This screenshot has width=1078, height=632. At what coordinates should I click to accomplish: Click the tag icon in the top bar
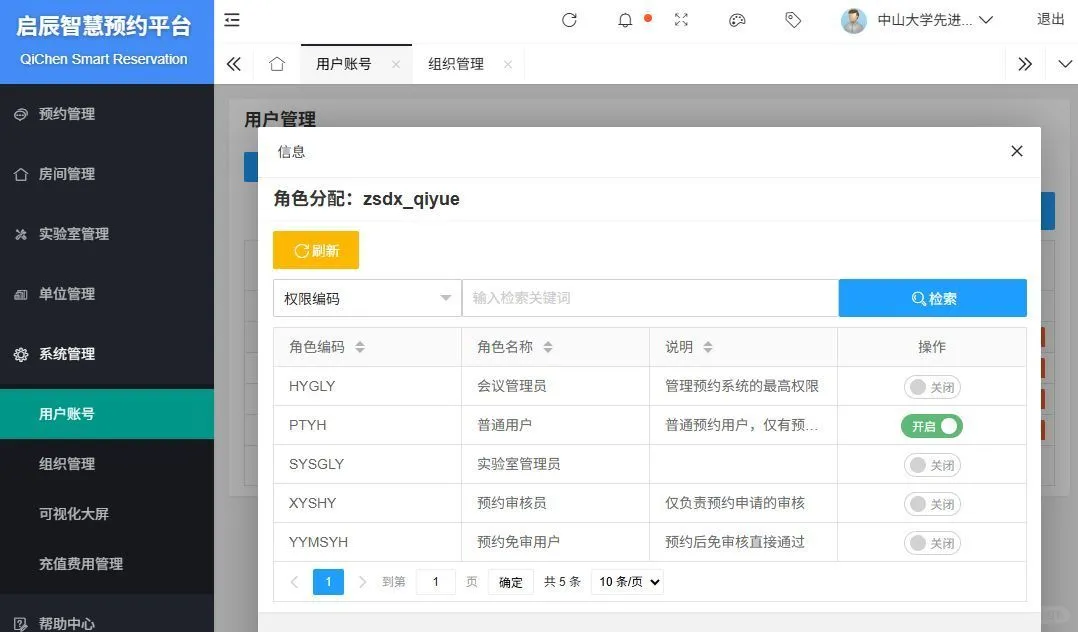click(x=792, y=20)
